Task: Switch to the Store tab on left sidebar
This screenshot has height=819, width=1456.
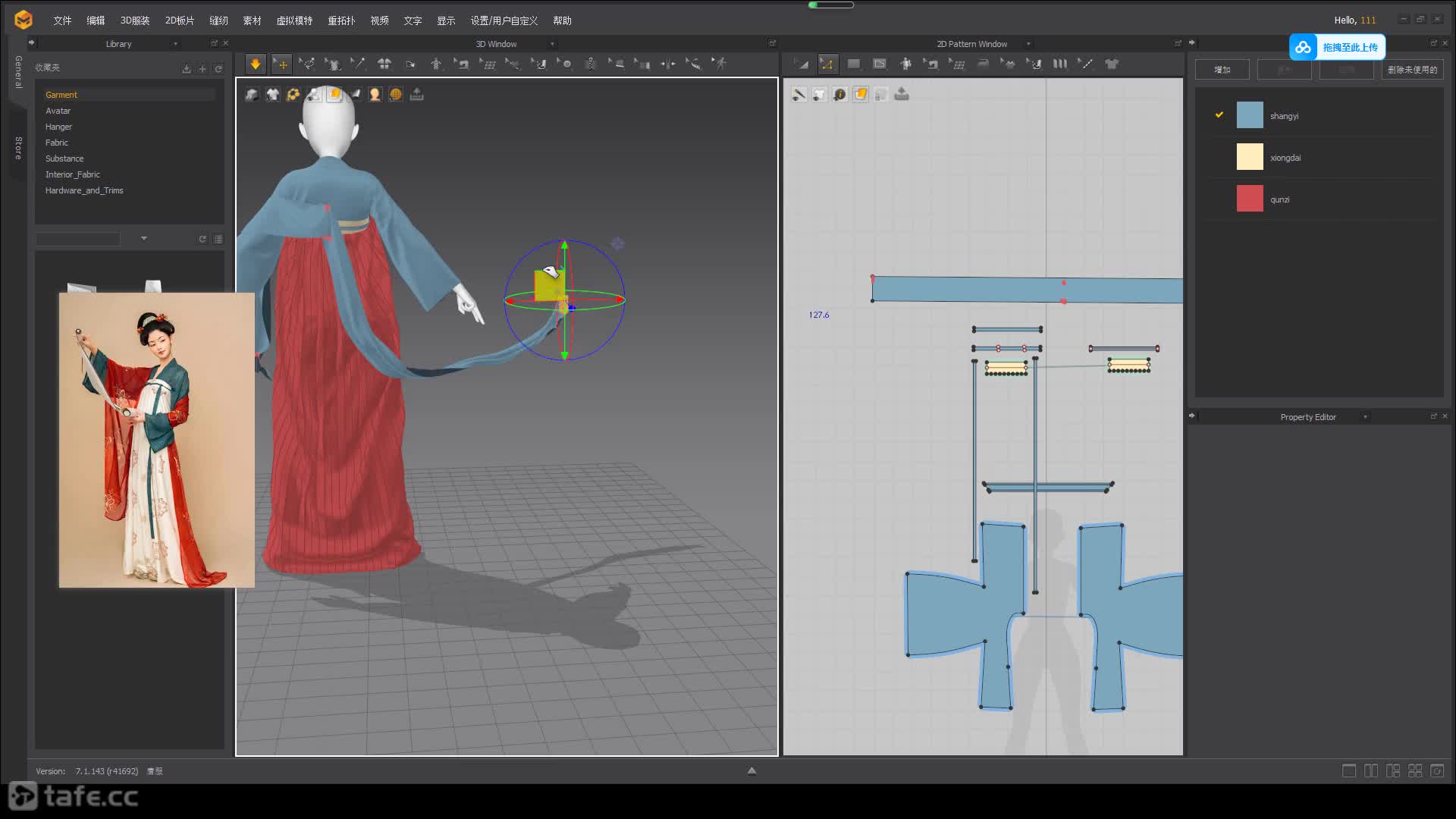Action: click(x=18, y=149)
